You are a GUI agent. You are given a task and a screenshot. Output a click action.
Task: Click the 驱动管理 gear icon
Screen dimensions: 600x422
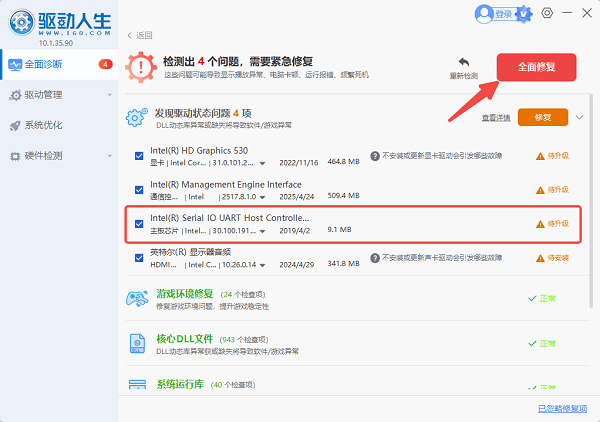click(15, 95)
